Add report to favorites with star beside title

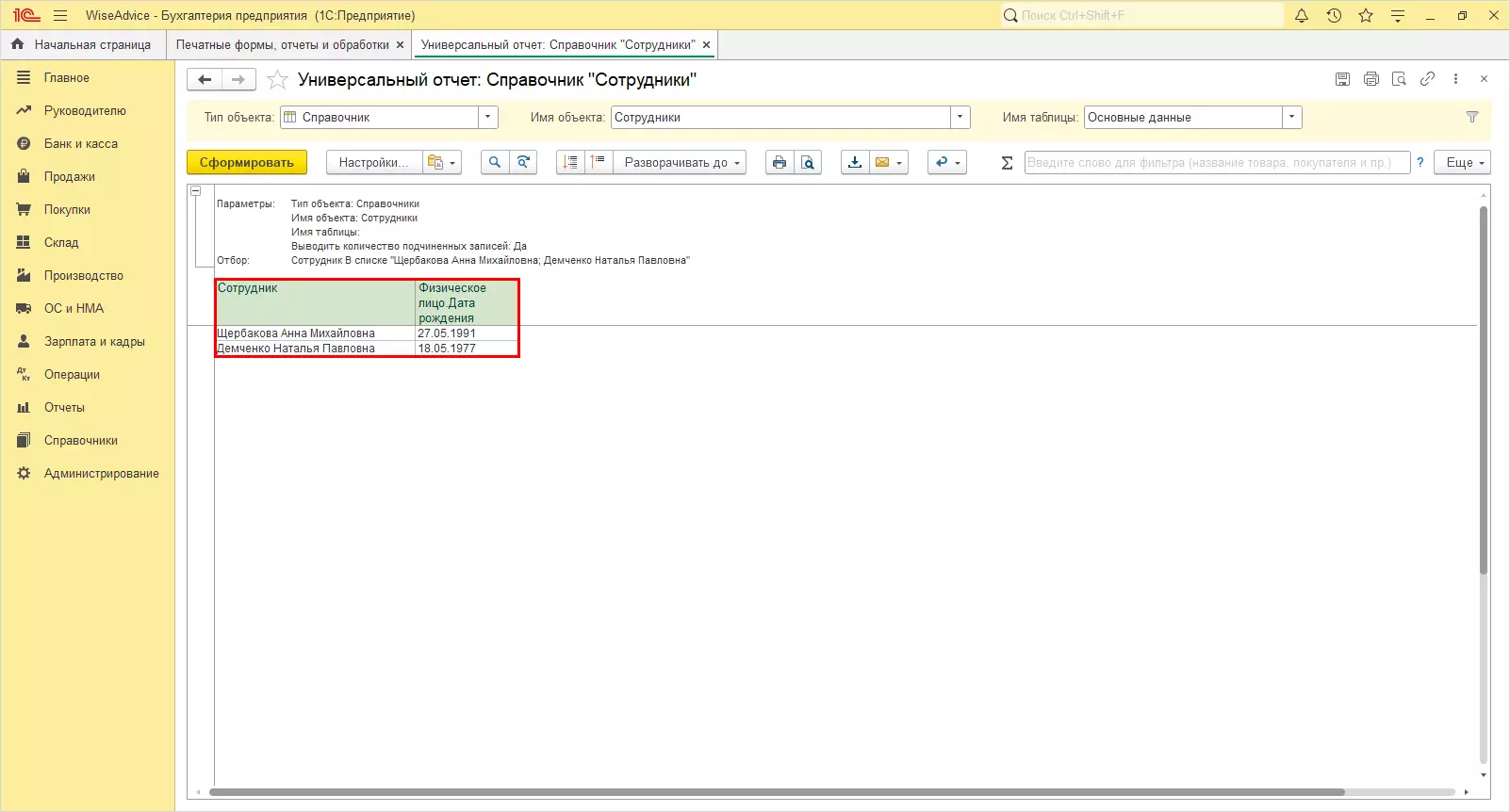pos(277,80)
